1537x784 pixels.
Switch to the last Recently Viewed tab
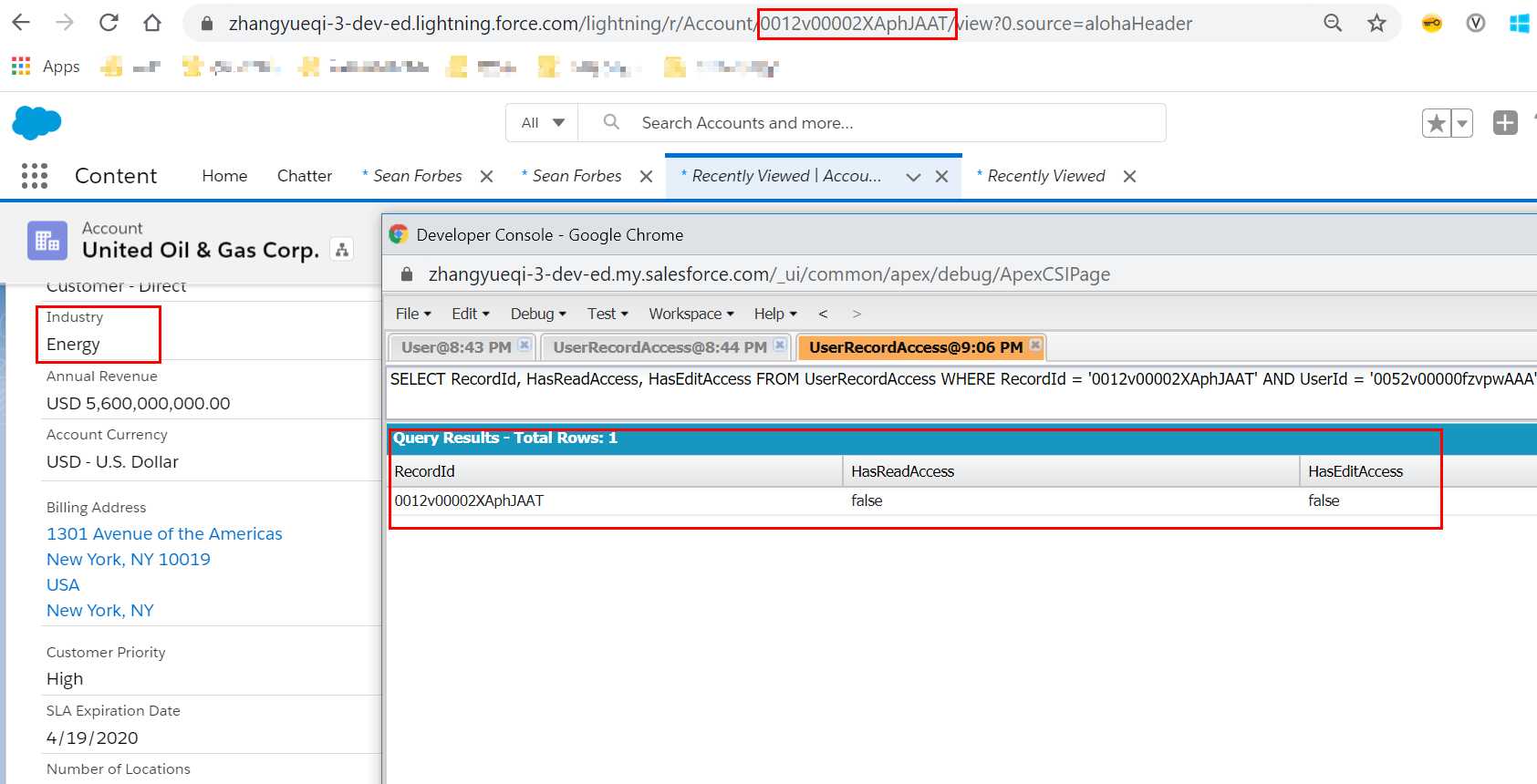(x=1046, y=176)
